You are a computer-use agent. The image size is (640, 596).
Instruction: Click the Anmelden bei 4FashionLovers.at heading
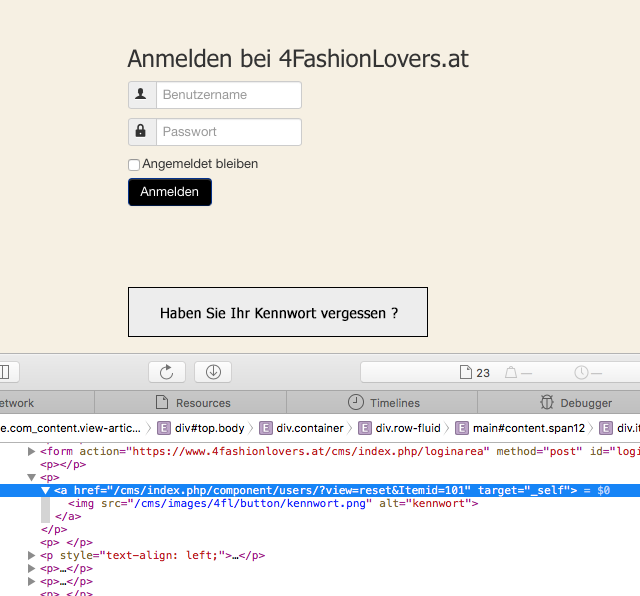click(x=298, y=58)
